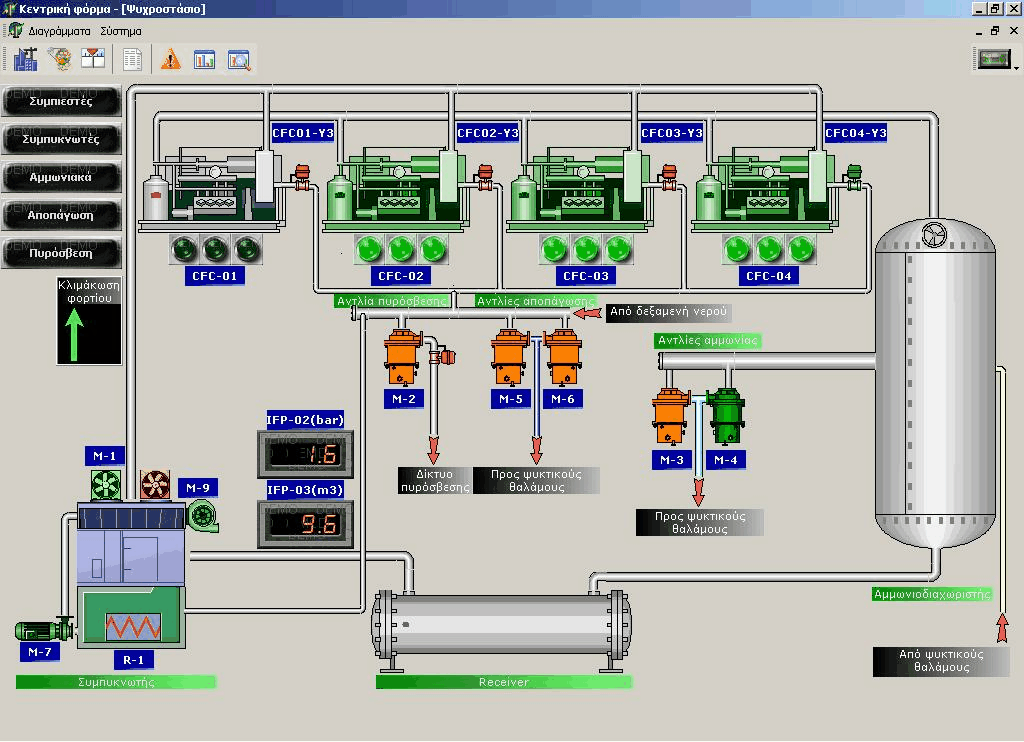Image resolution: width=1024 pixels, height=742 pixels.
Task: Click the Πυρόσβεση side button
Action: click(61, 253)
